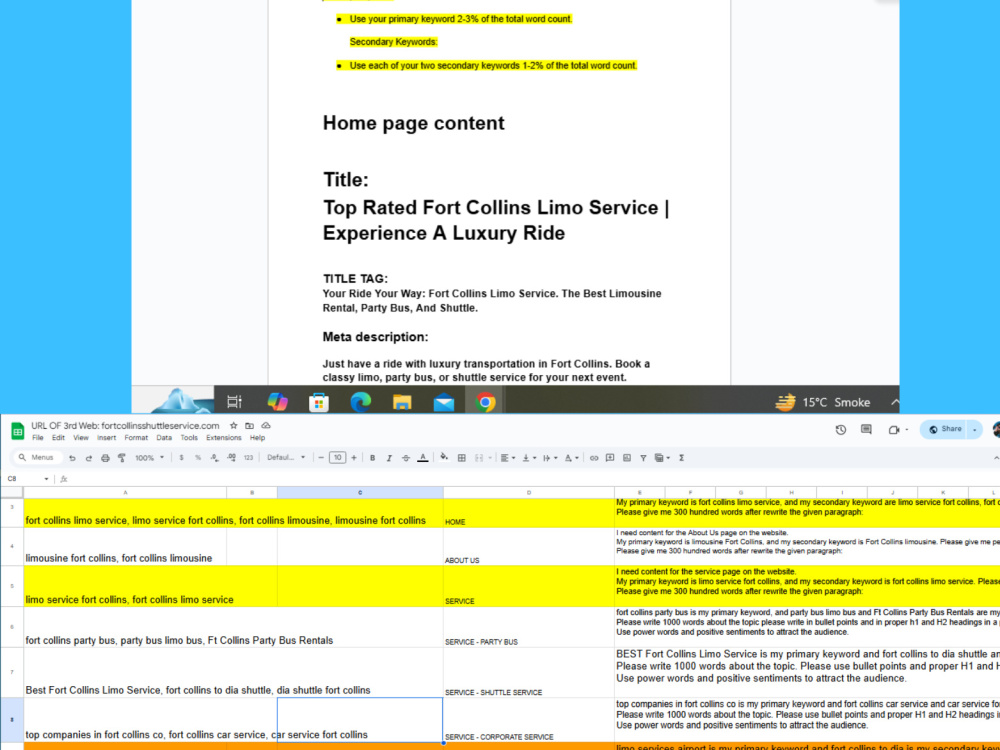
Task: Collapse the toolbar with the chevron
Action: (996, 458)
